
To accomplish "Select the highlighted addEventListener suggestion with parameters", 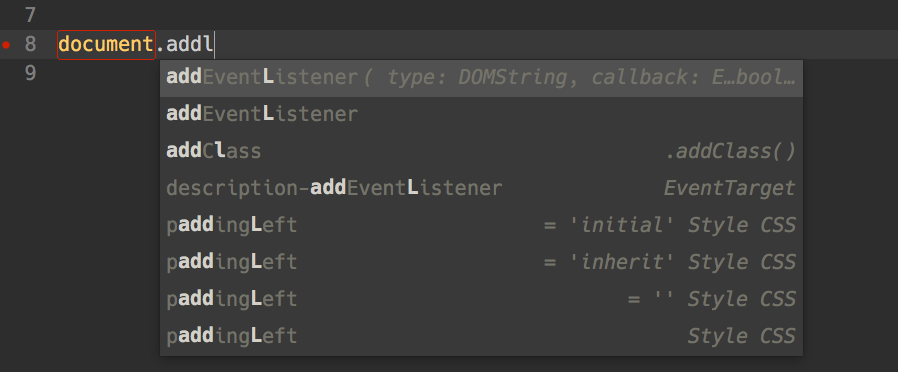I will point(481,78).
